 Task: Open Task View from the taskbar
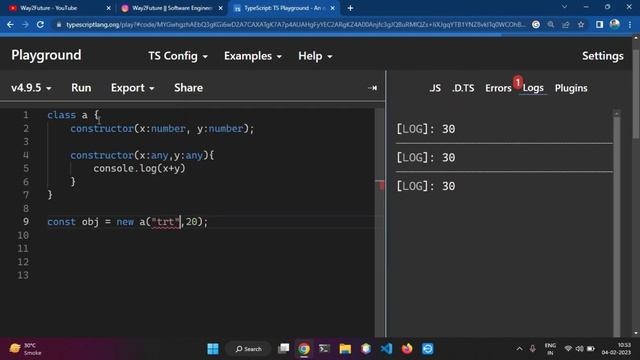[x=284, y=349]
